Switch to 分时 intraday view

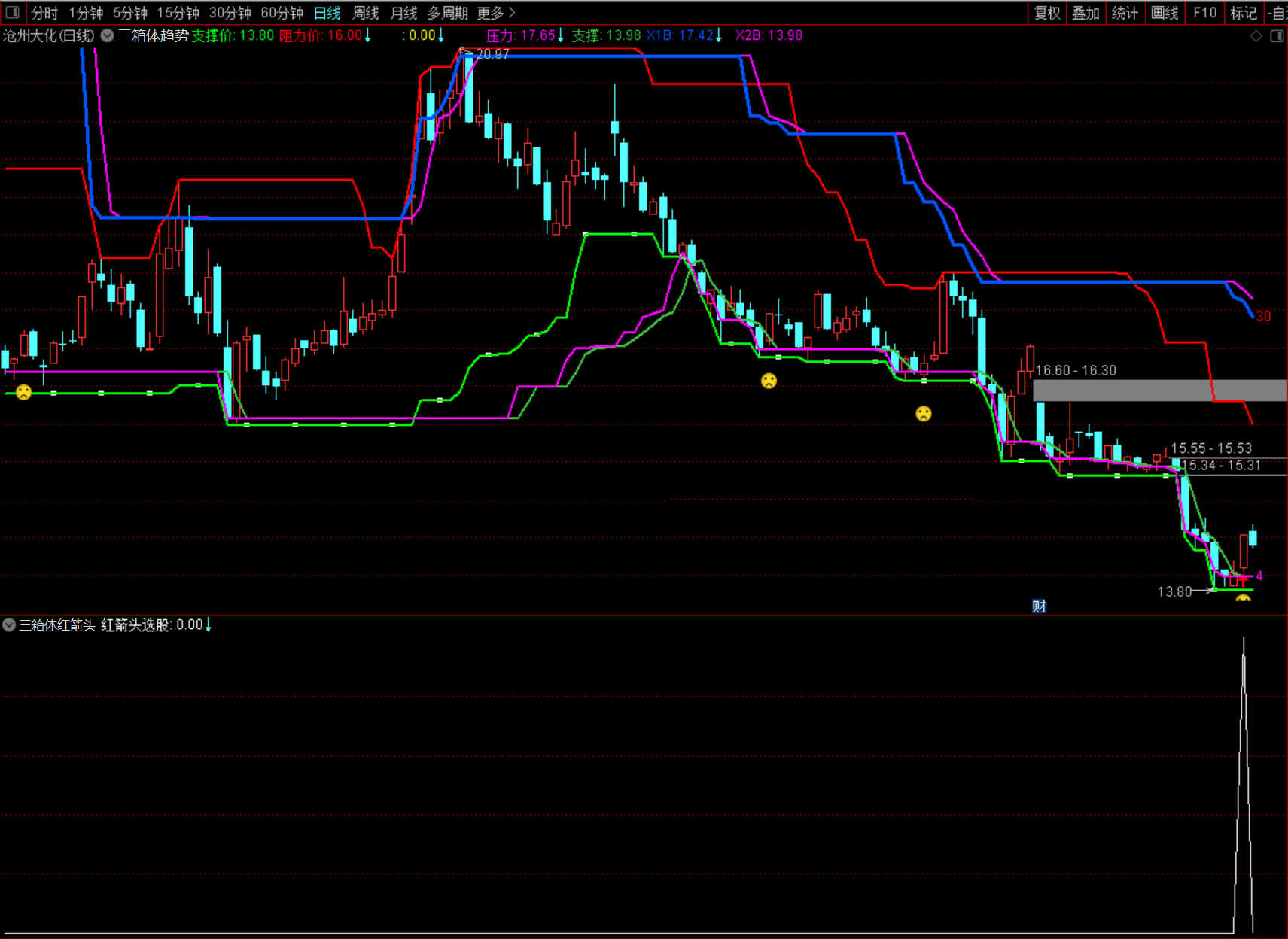point(44,13)
